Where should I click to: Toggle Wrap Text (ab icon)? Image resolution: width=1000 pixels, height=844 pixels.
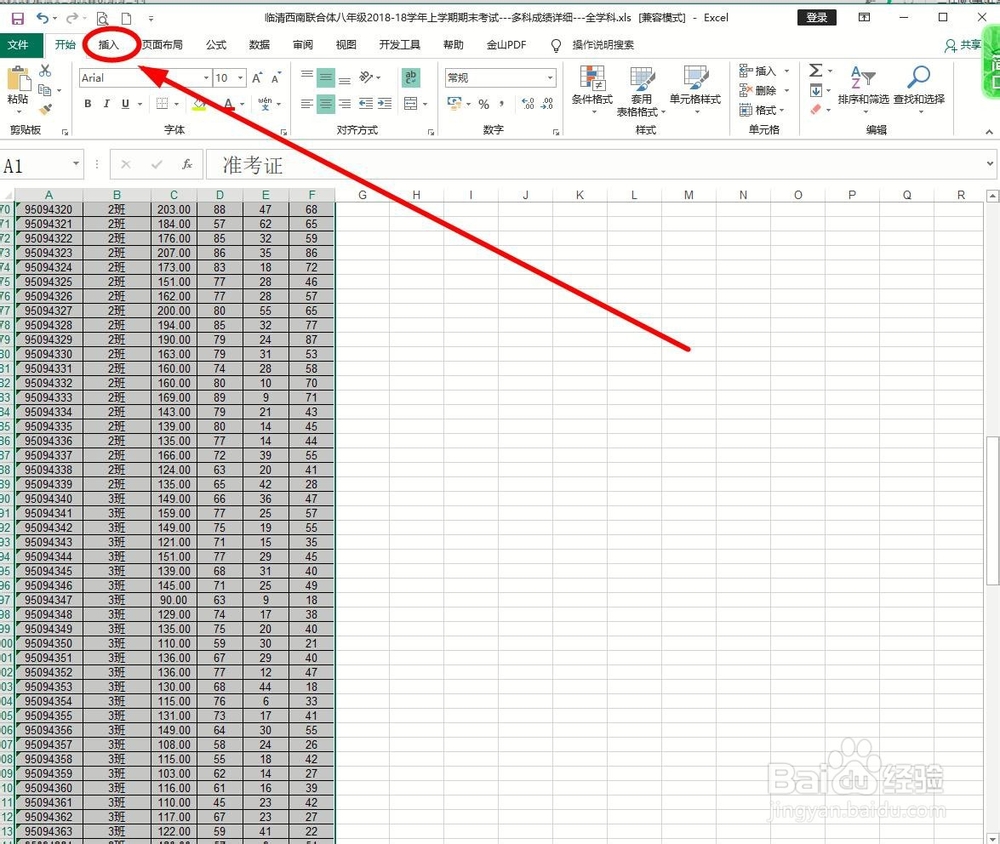click(x=411, y=78)
